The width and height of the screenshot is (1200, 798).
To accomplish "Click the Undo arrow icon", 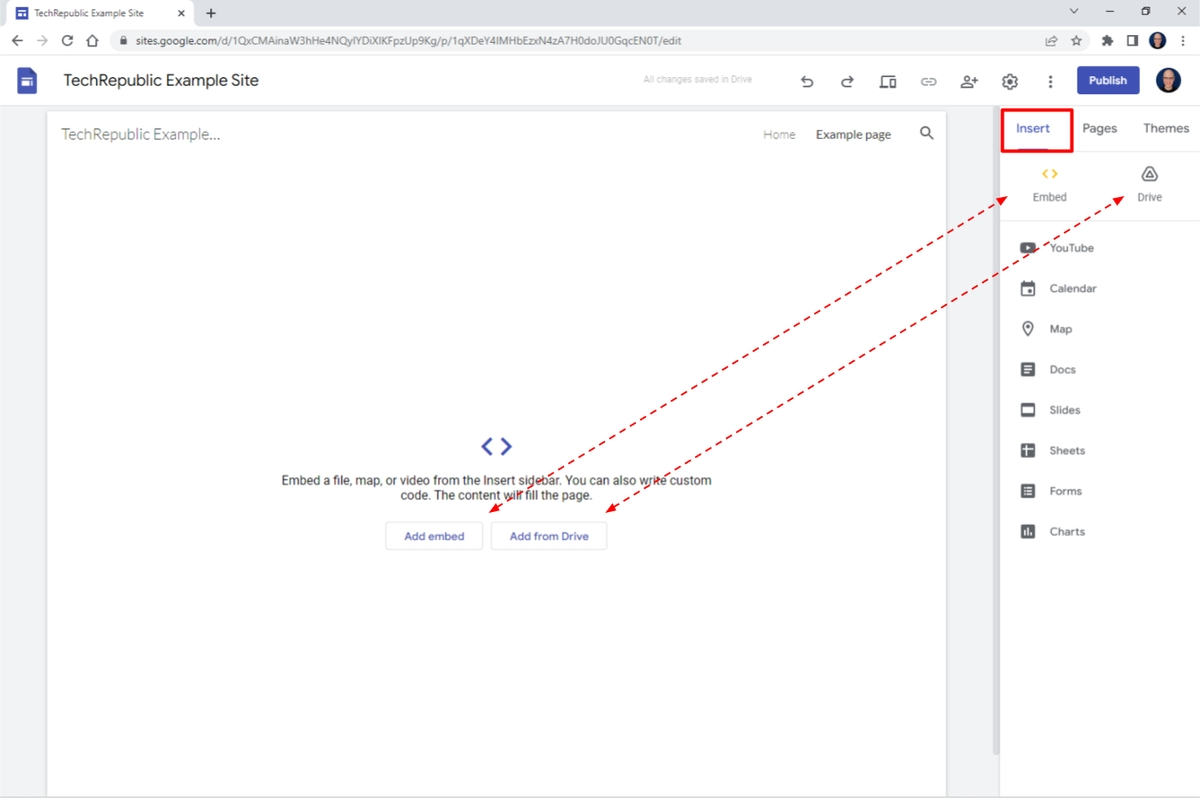I will (x=807, y=81).
